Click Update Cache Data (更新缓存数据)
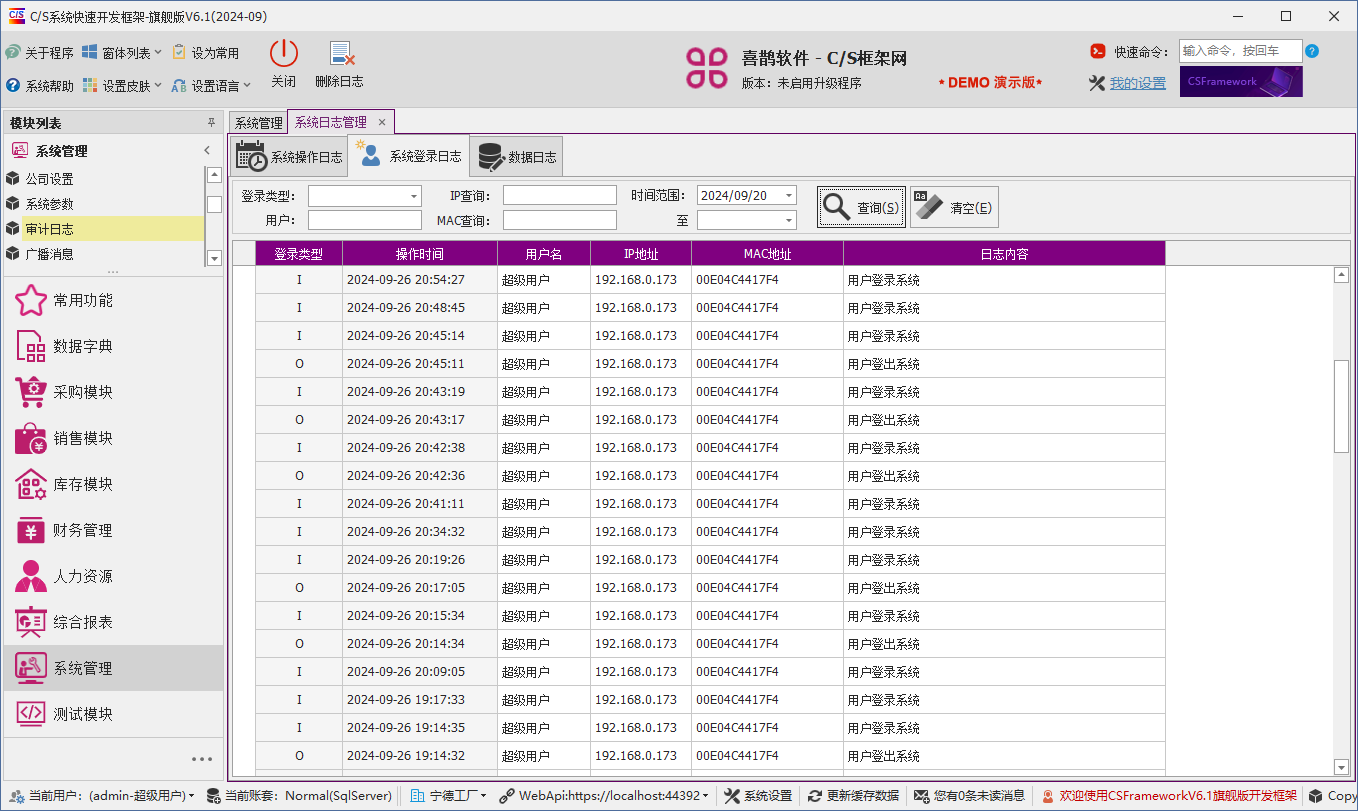1358x811 pixels. point(853,796)
